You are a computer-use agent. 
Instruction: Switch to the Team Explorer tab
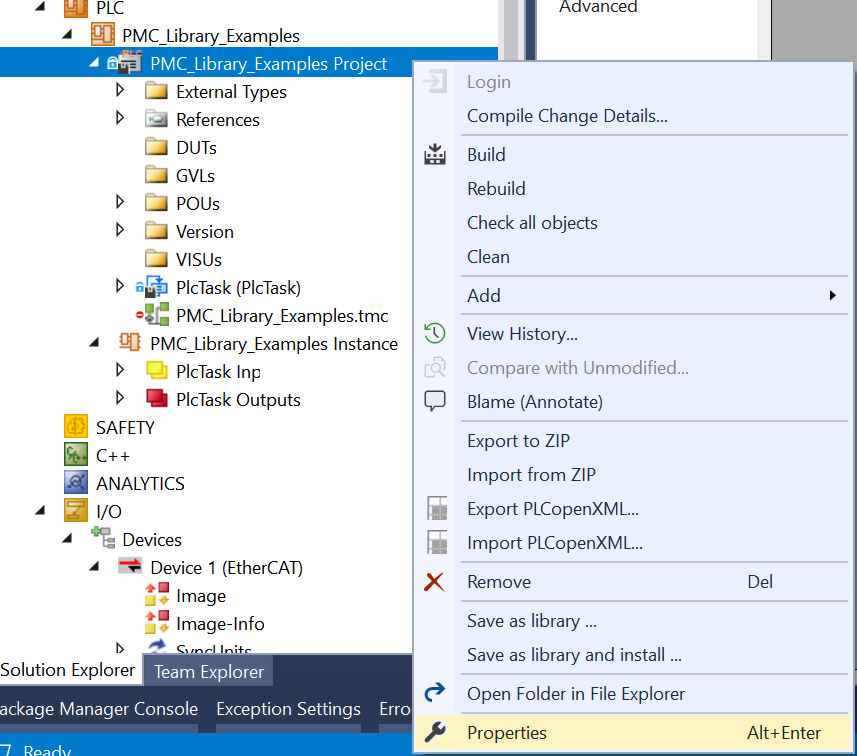209,671
